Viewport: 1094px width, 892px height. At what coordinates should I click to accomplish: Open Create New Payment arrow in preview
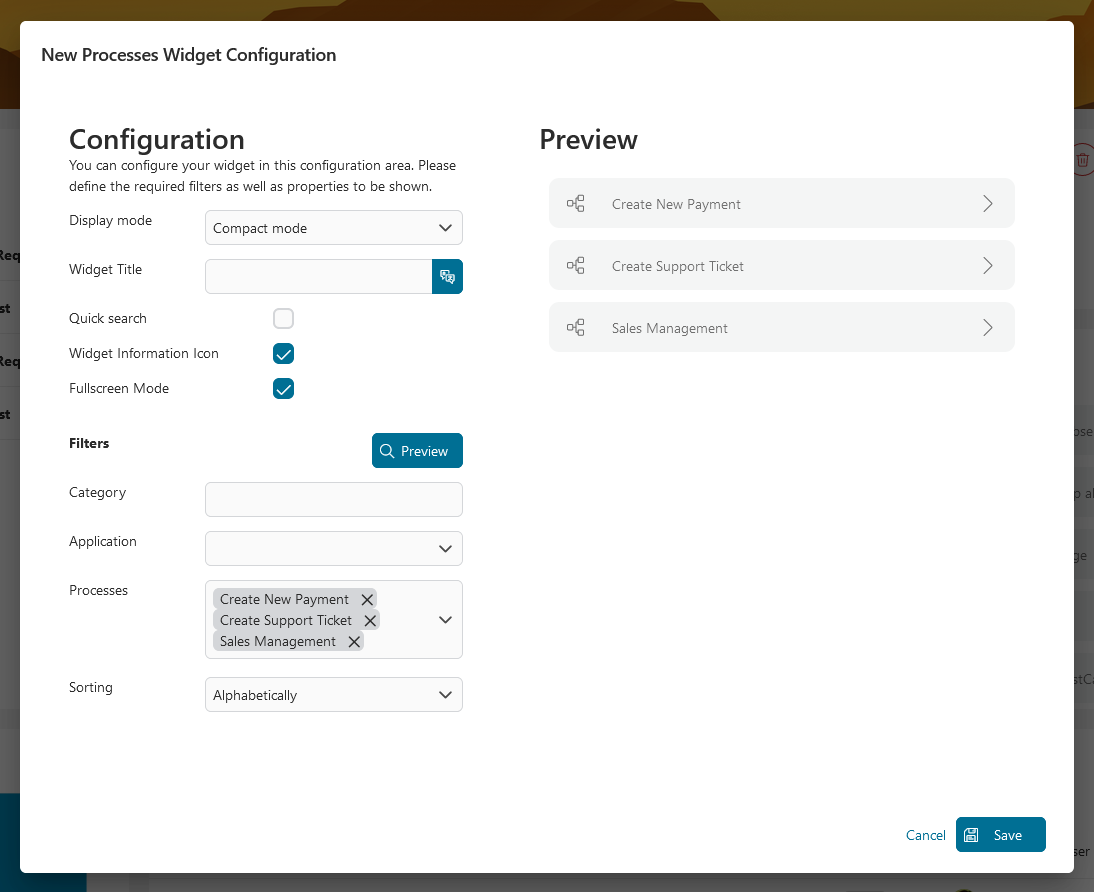[x=988, y=204]
